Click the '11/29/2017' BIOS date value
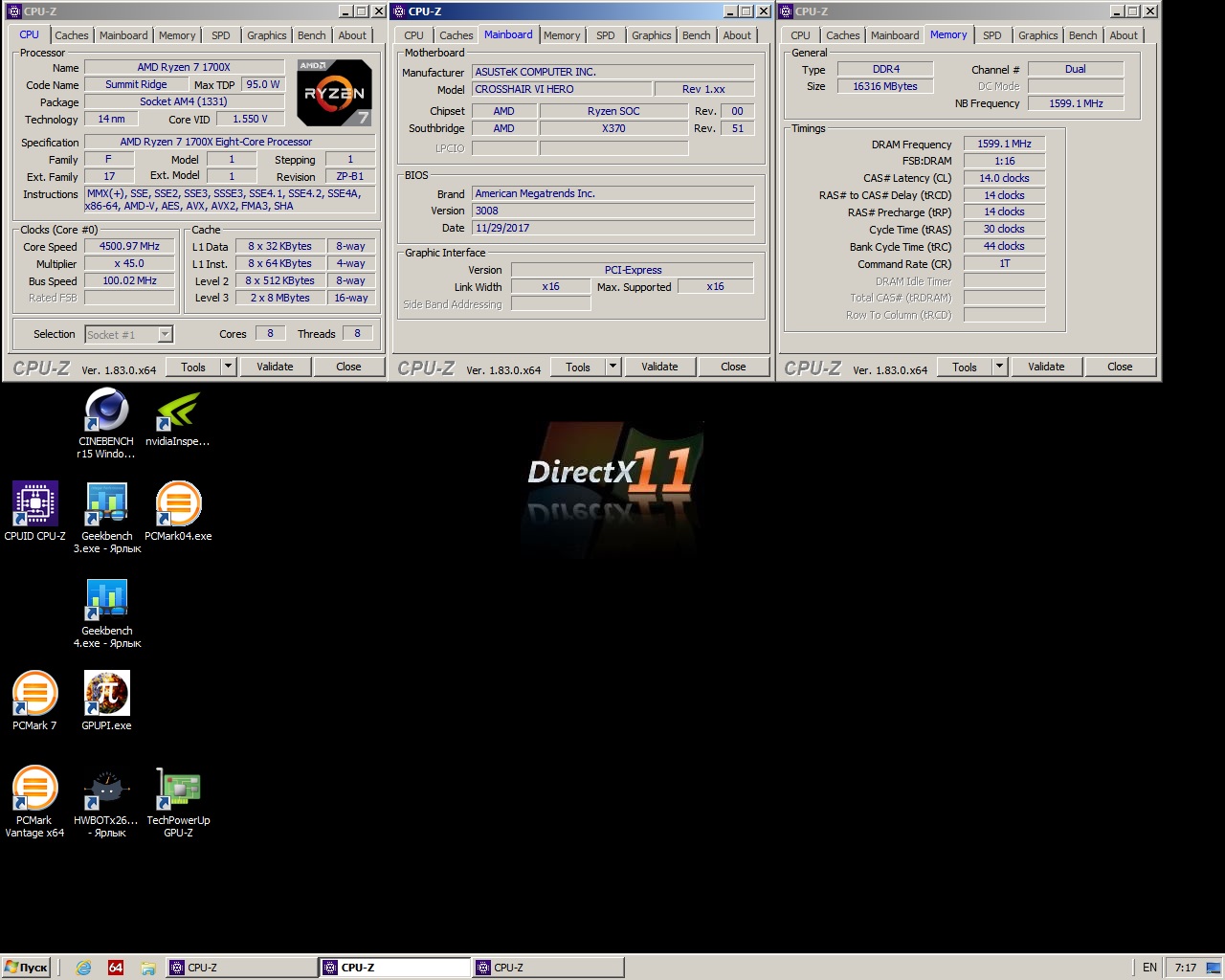 (612, 228)
